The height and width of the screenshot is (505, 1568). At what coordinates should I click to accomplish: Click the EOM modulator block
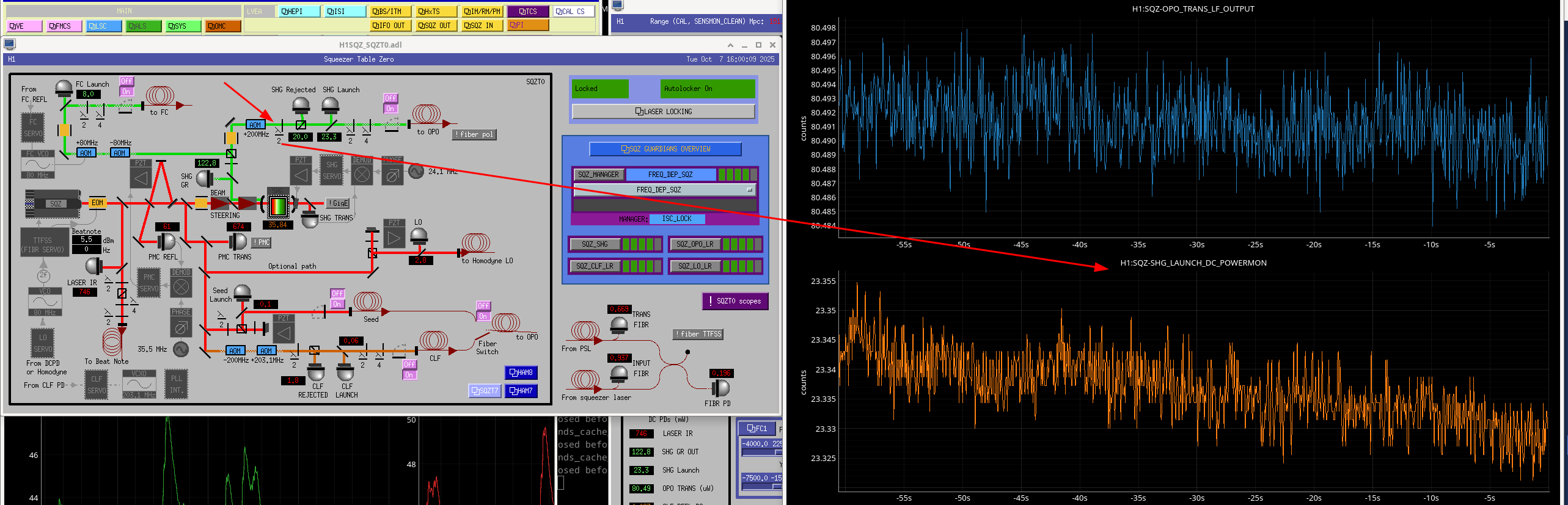click(x=97, y=203)
